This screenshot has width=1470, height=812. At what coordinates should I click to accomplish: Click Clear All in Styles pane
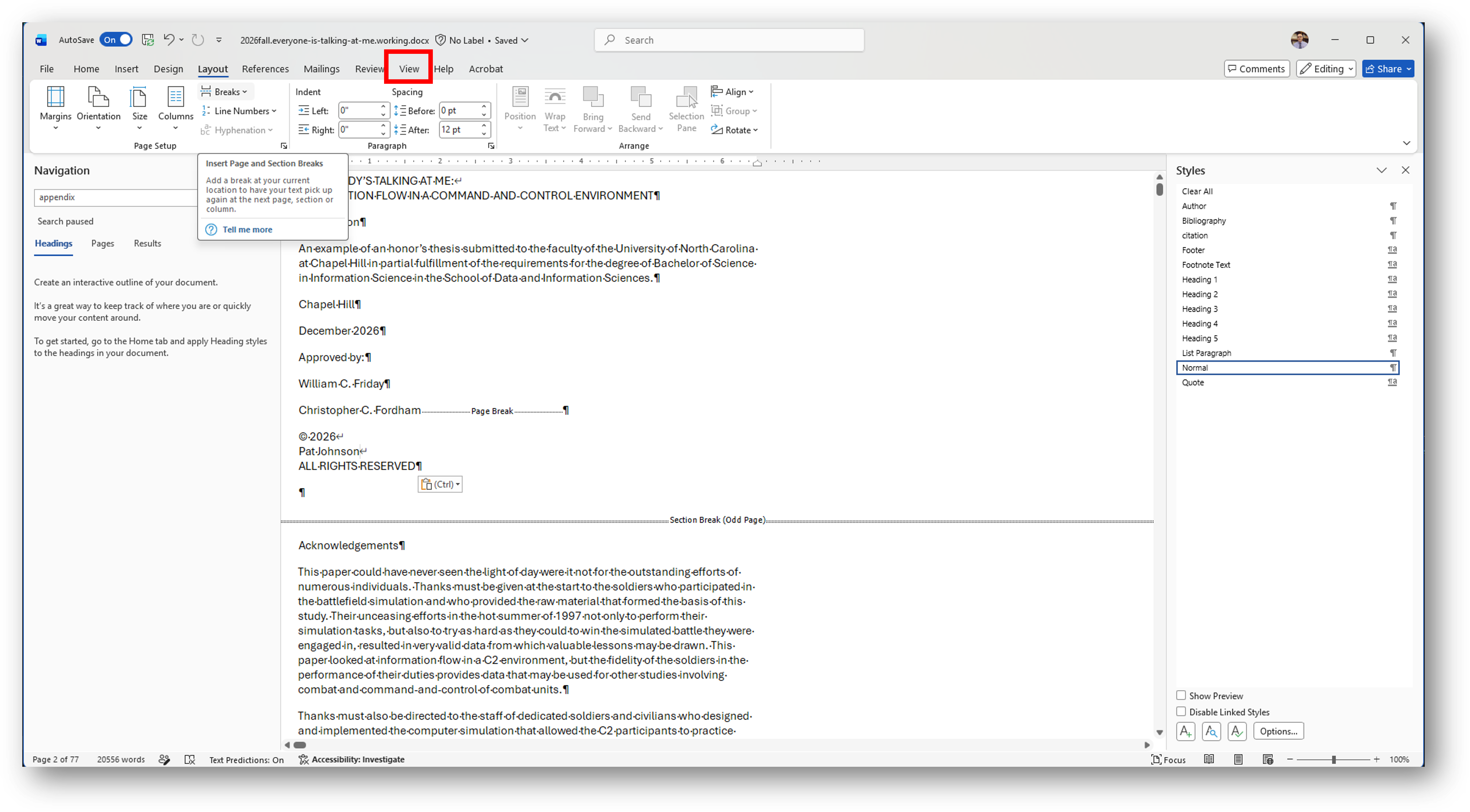(1197, 191)
